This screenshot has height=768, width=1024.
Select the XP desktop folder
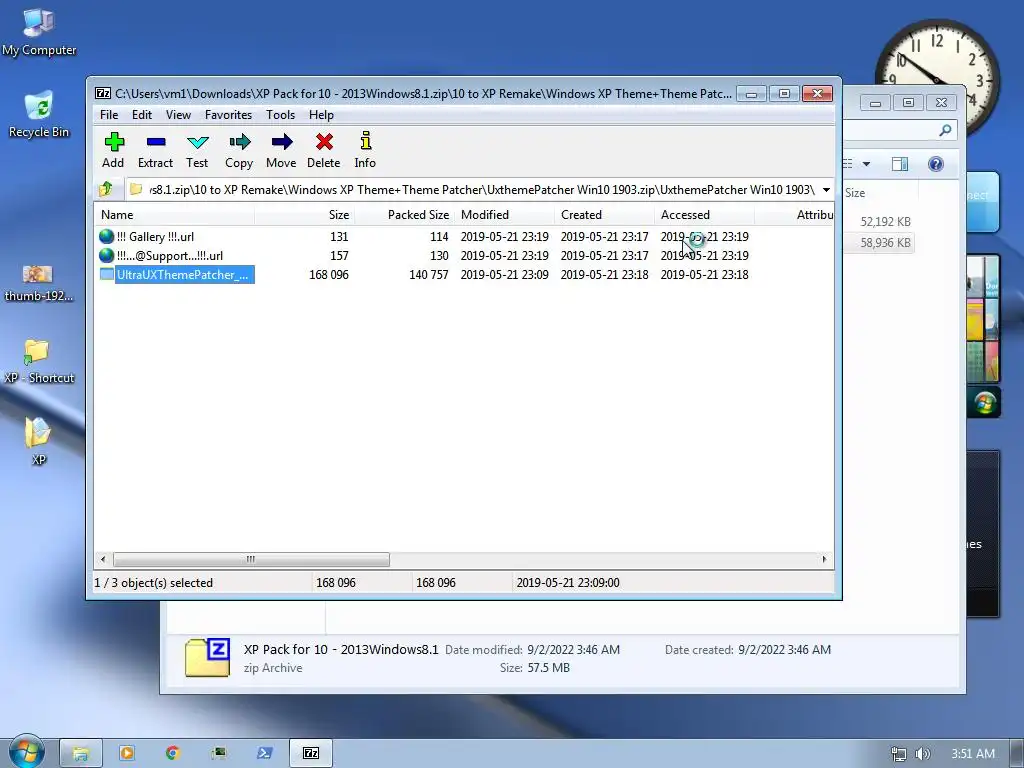[39, 441]
